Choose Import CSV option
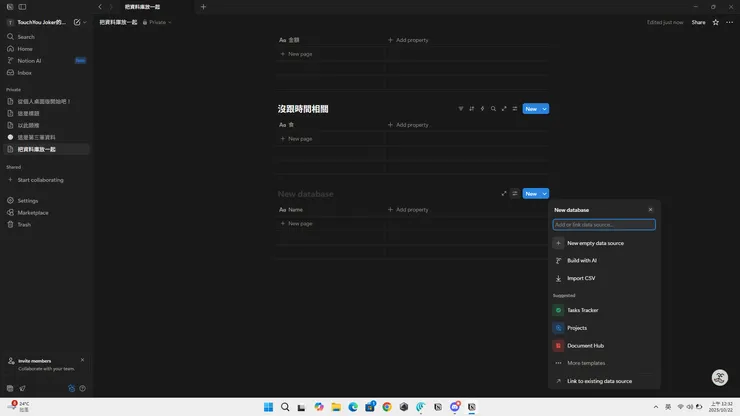The width and height of the screenshot is (740, 416). tap(604, 278)
